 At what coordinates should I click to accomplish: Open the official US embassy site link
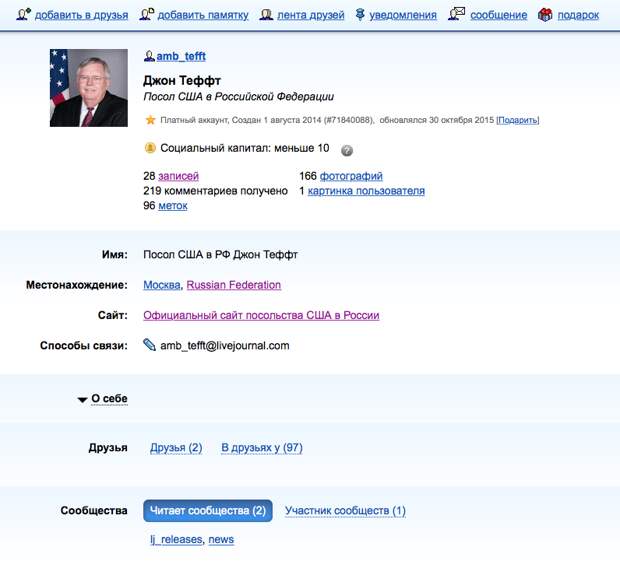261,315
